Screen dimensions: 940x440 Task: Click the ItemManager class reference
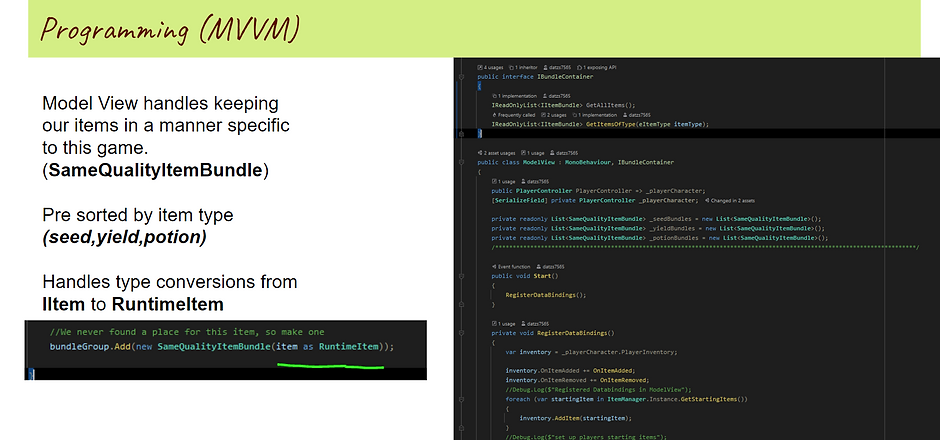click(x=628, y=400)
